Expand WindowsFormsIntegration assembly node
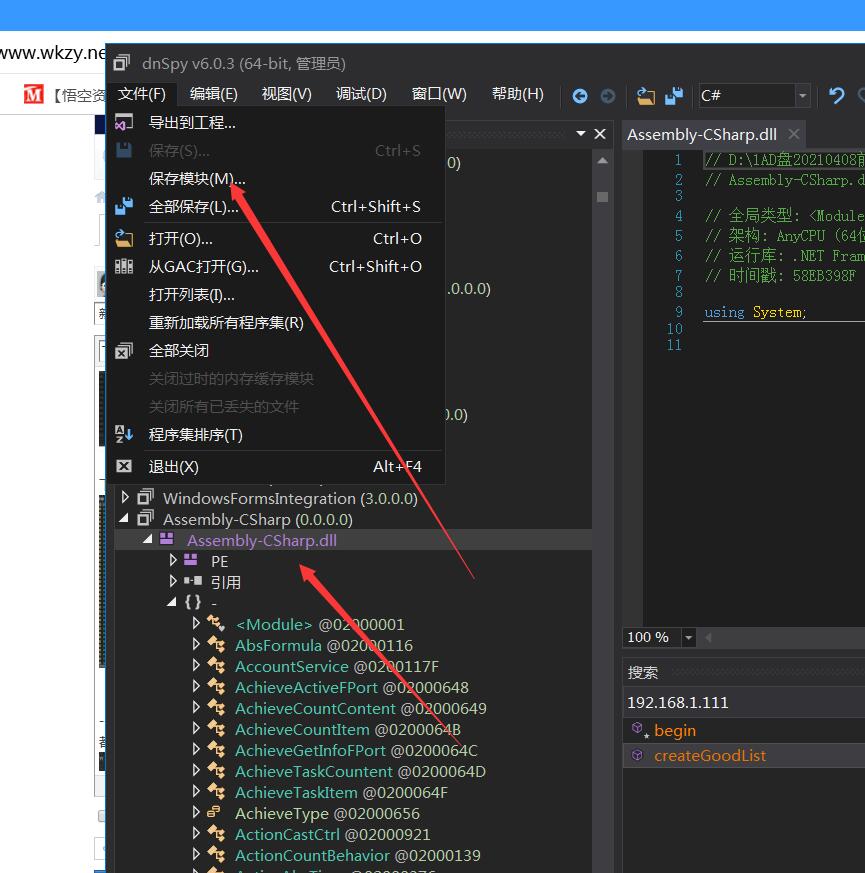 click(x=125, y=497)
